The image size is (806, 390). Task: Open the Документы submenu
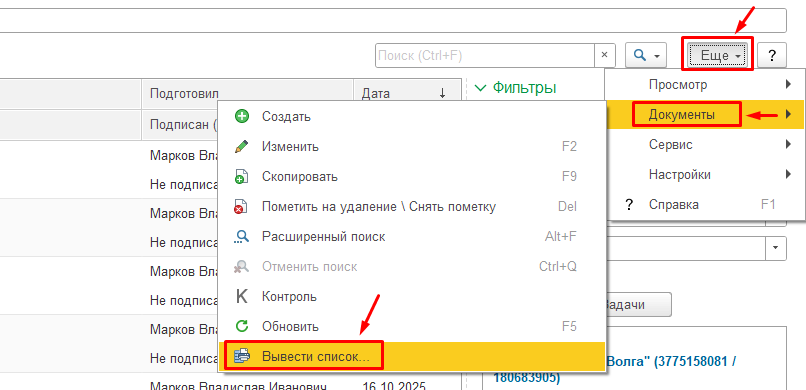coord(705,115)
